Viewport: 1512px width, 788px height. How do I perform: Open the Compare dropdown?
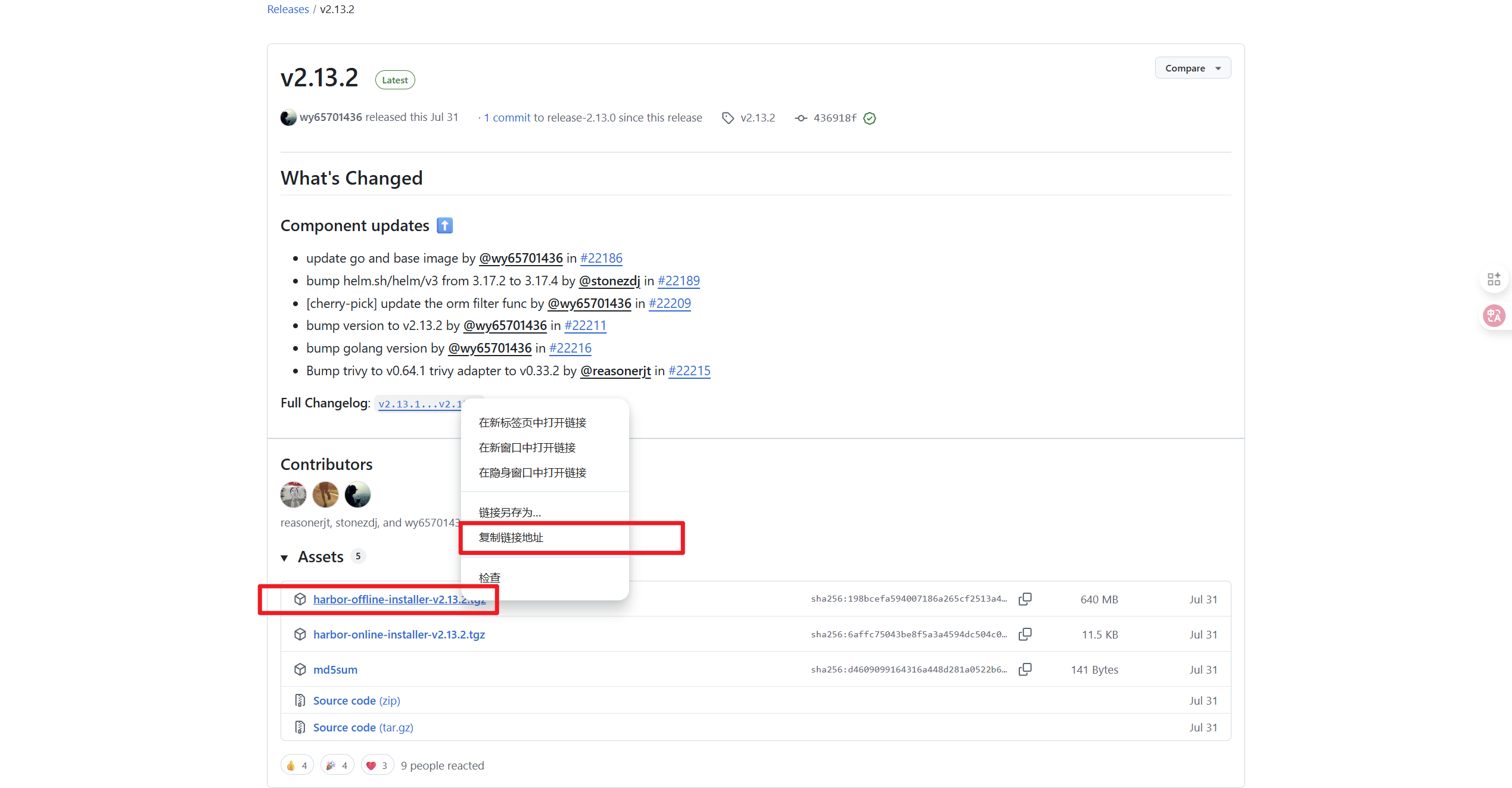[1193, 68]
